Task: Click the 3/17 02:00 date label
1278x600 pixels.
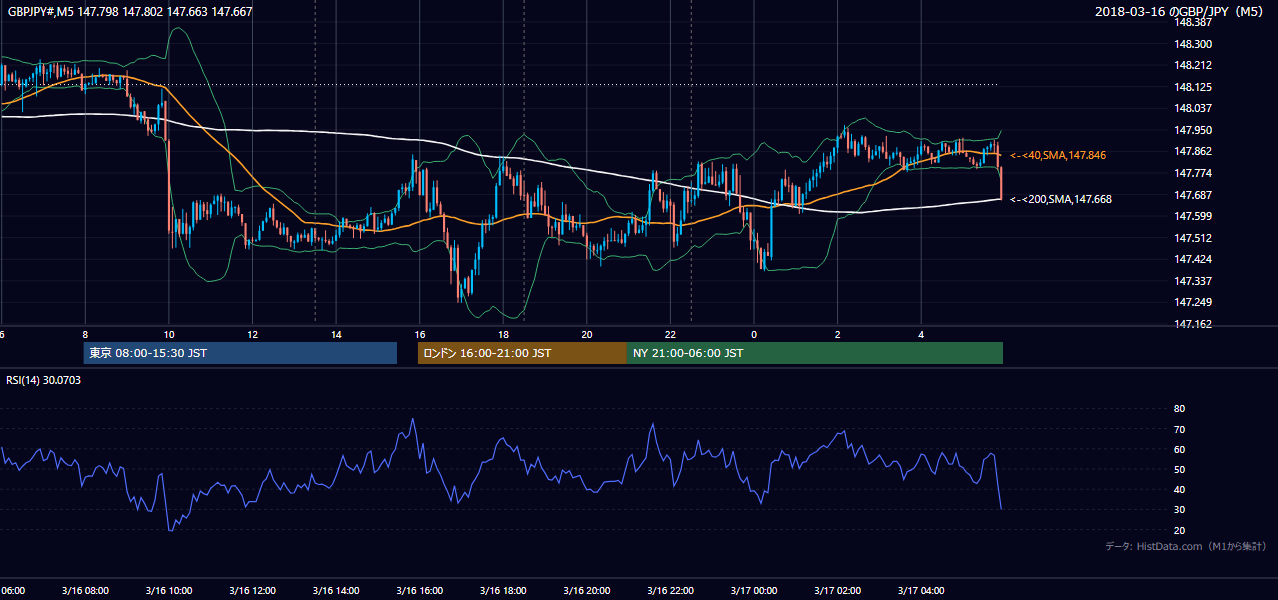Action: pos(838,590)
